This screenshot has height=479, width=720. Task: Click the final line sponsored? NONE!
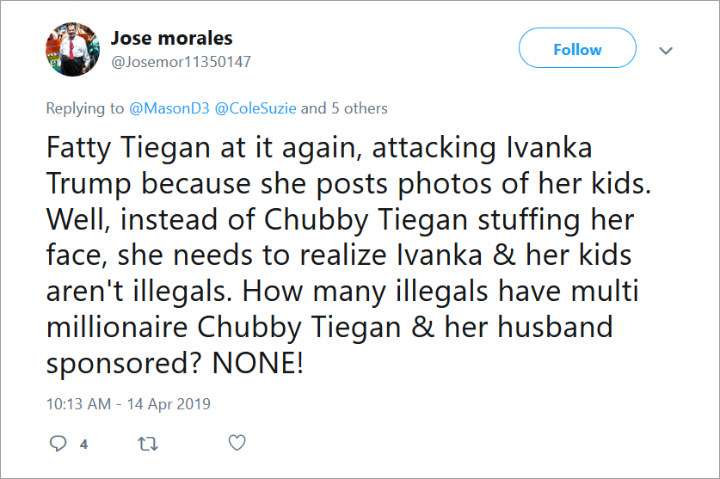(x=175, y=363)
